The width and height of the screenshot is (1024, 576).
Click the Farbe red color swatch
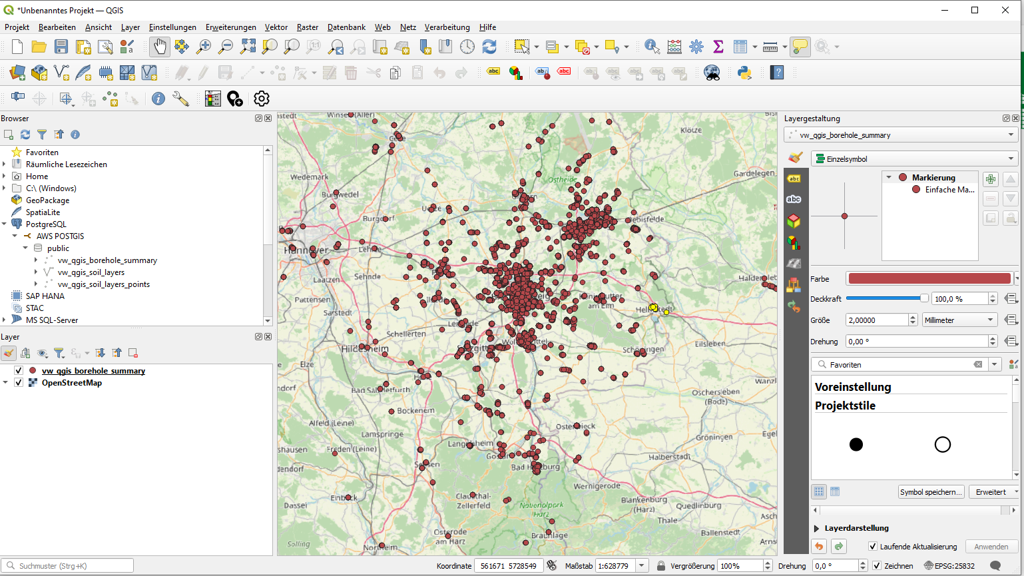(x=929, y=279)
